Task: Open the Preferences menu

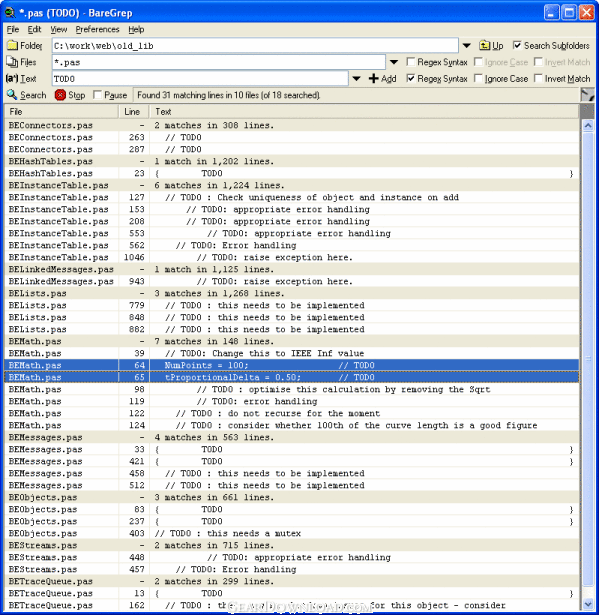Action: click(x=97, y=29)
